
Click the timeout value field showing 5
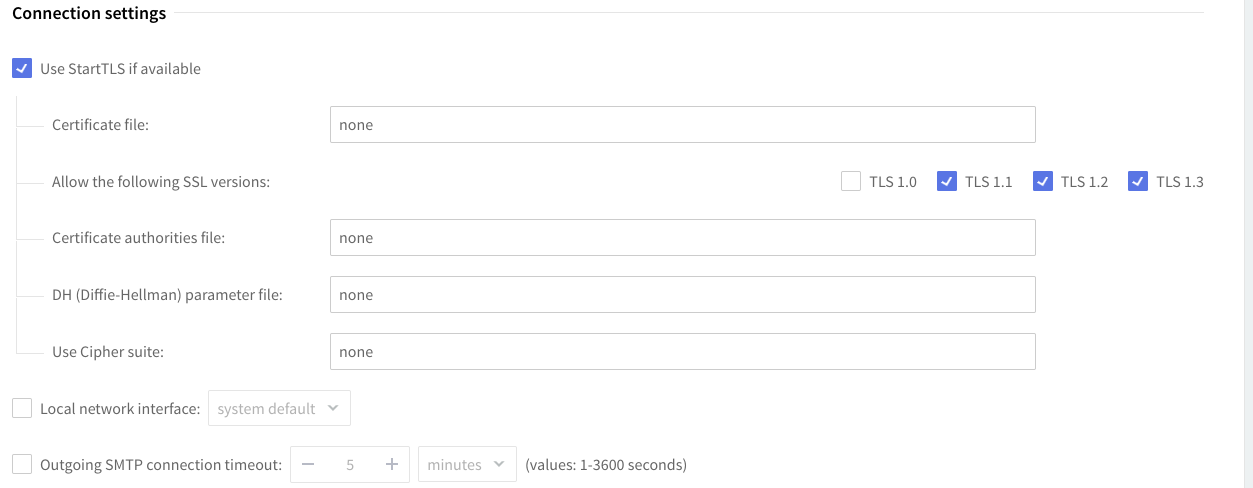350,464
